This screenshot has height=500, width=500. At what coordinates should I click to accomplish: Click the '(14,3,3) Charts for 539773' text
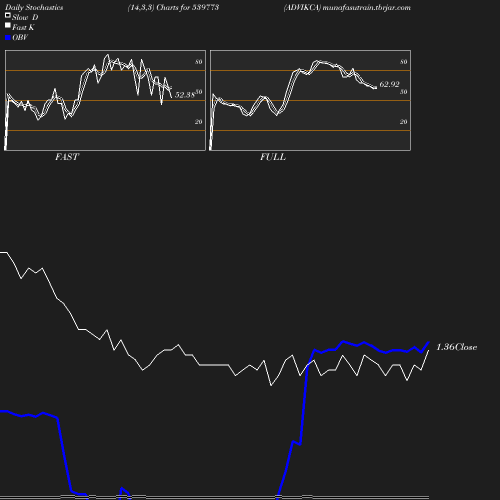(x=173, y=8)
